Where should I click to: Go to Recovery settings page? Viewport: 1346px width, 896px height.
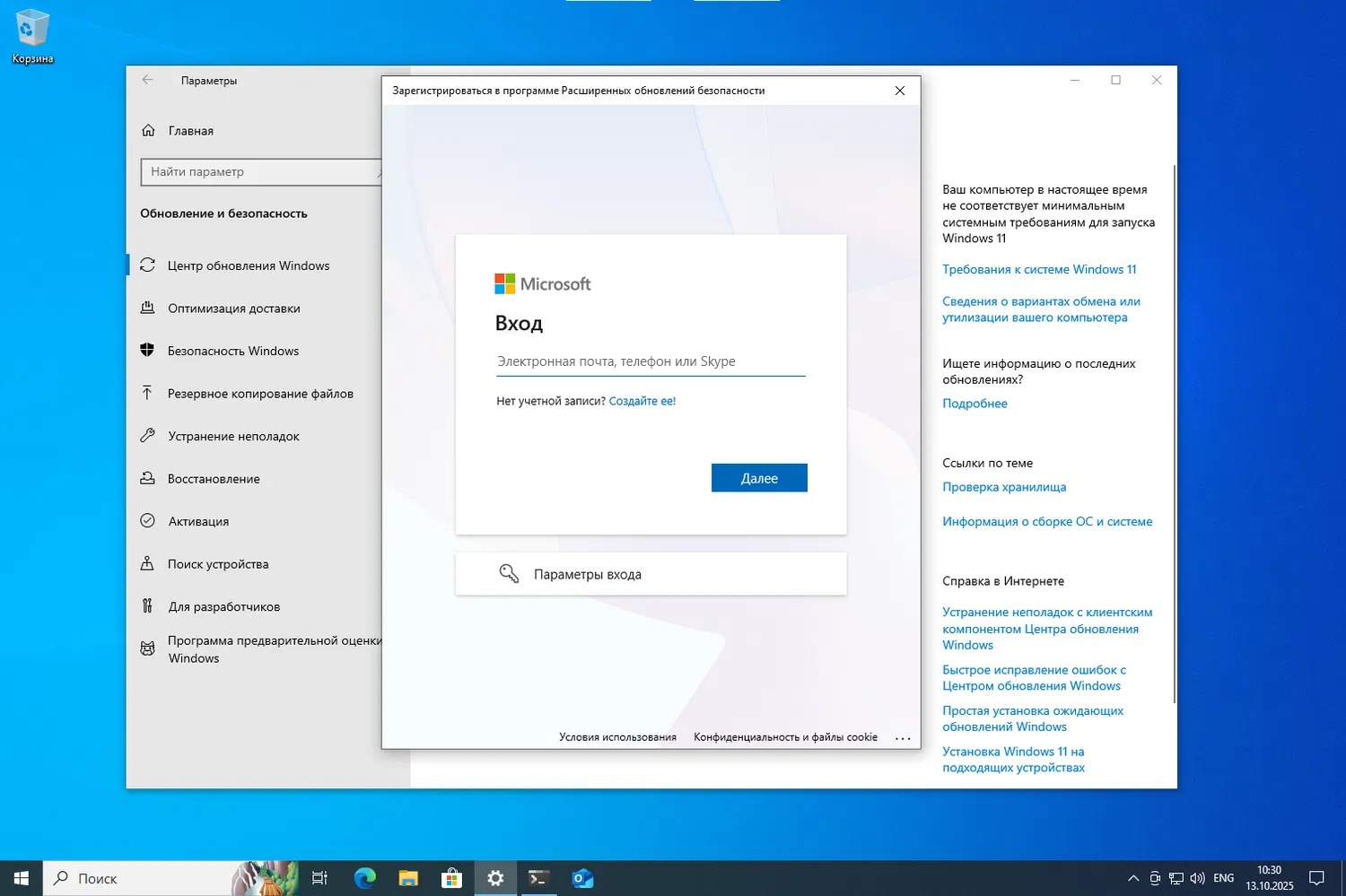(214, 479)
